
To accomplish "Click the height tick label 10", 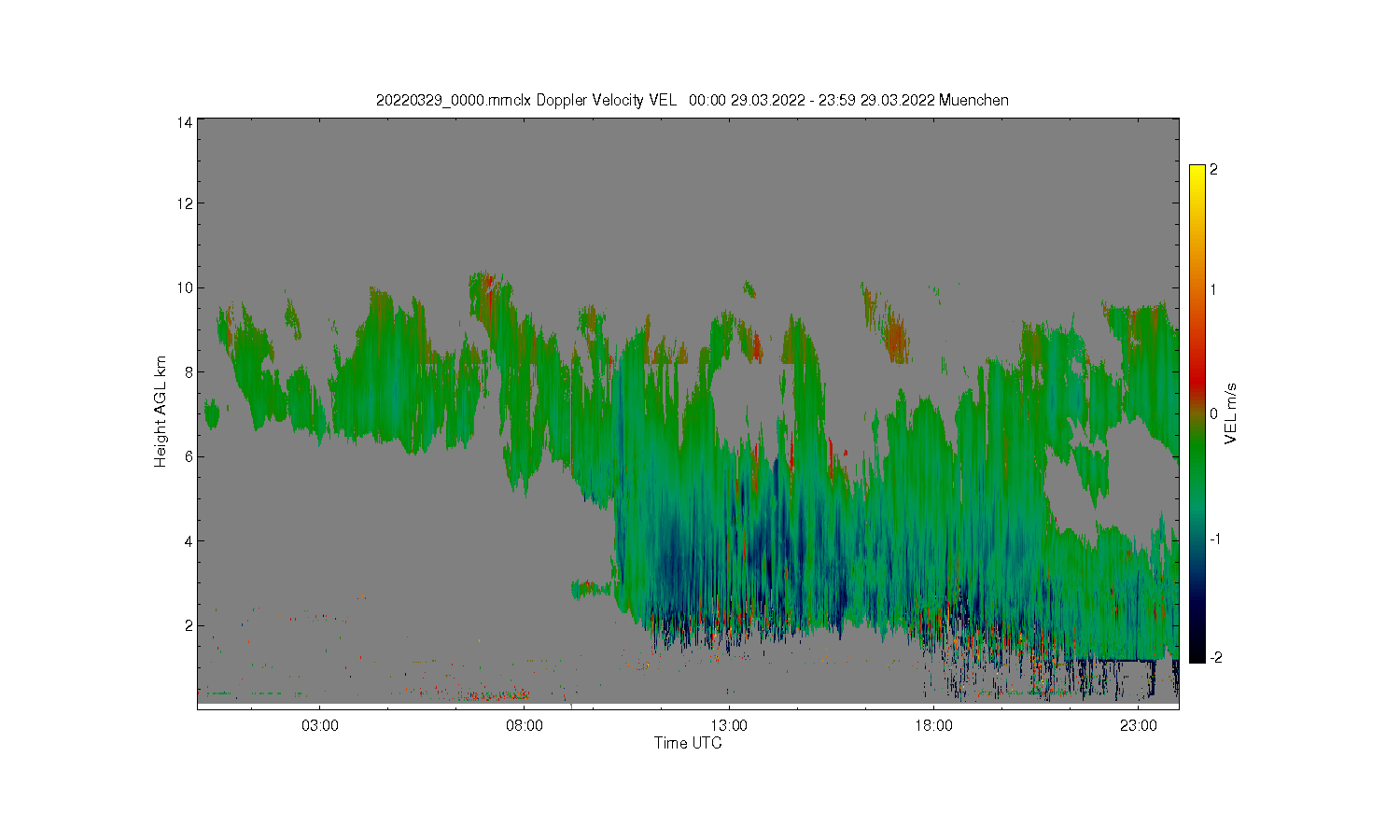I will click(x=186, y=287).
